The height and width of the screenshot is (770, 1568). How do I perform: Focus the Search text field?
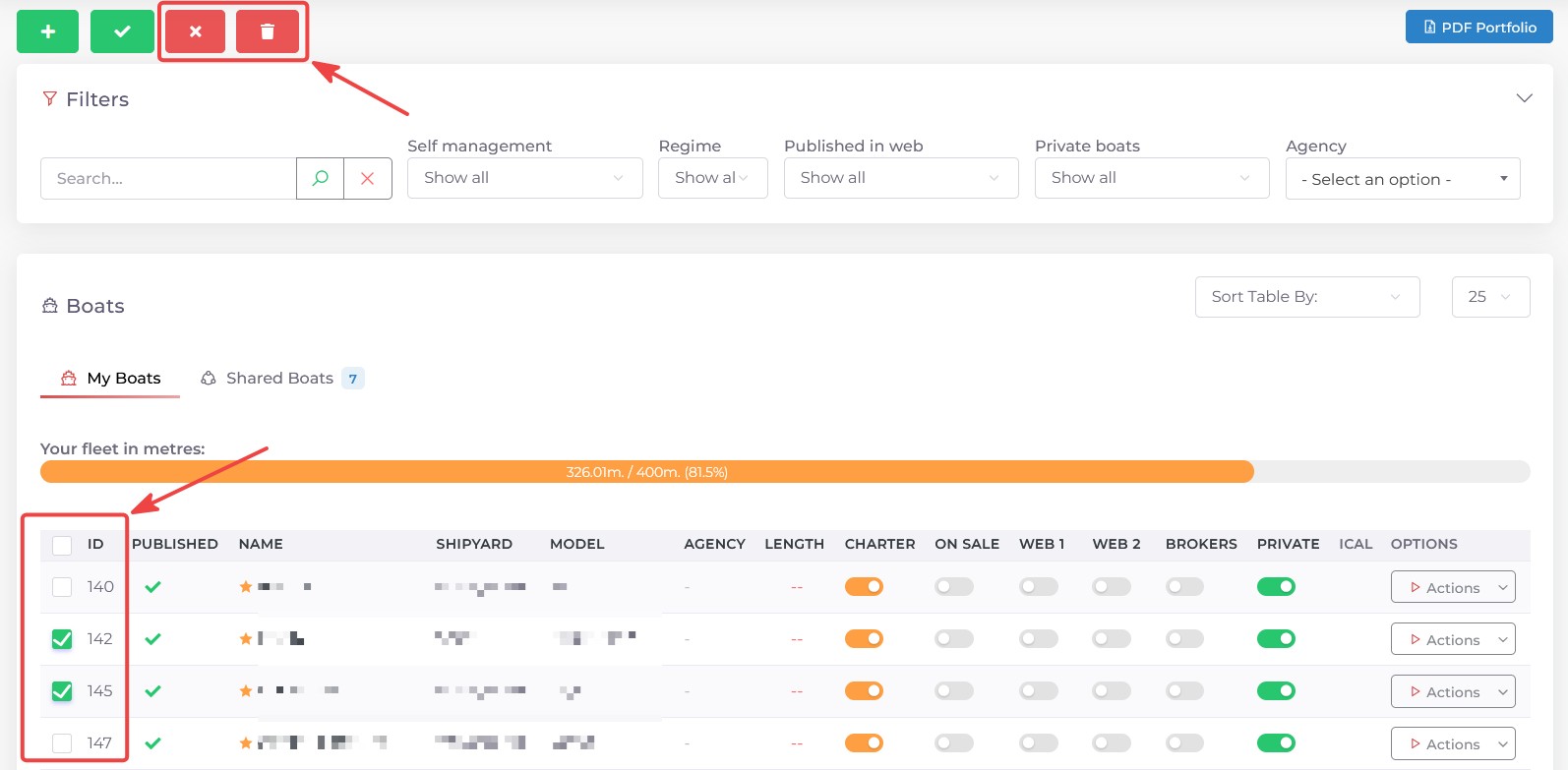(168, 178)
